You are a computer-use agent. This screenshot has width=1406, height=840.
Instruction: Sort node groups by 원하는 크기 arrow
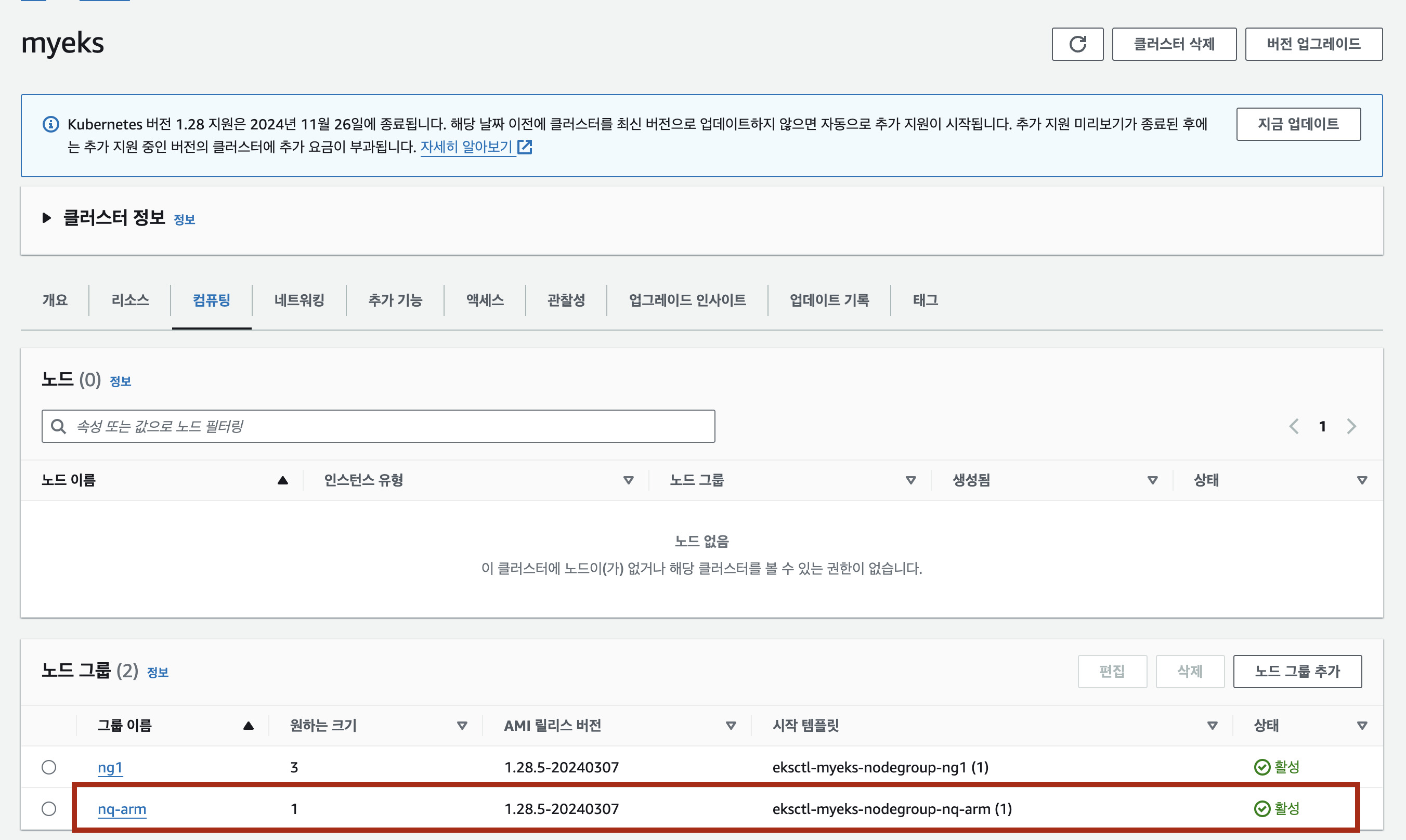[x=462, y=726]
